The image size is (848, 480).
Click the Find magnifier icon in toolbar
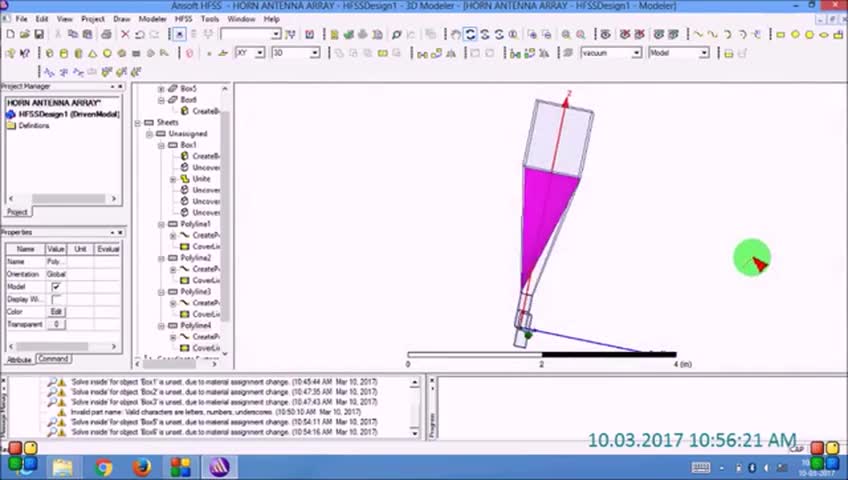pos(396,35)
